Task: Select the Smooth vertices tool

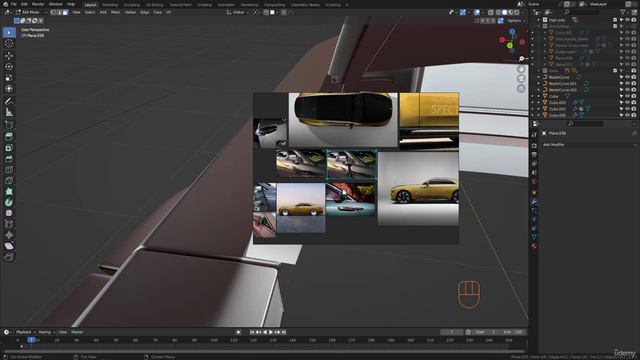Action: pos(9,213)
